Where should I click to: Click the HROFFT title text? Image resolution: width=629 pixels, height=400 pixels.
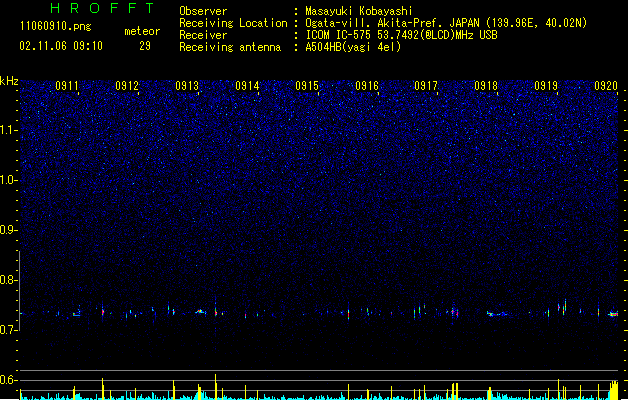click(x=103, y=8)
